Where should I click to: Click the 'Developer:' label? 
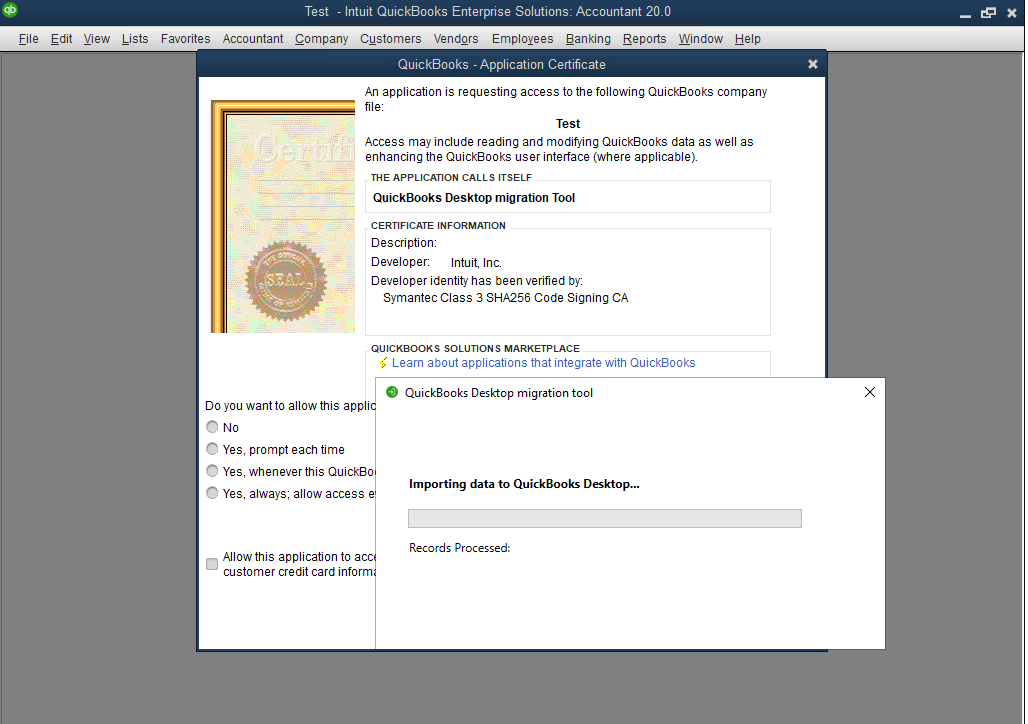click(x=401, y=262)
